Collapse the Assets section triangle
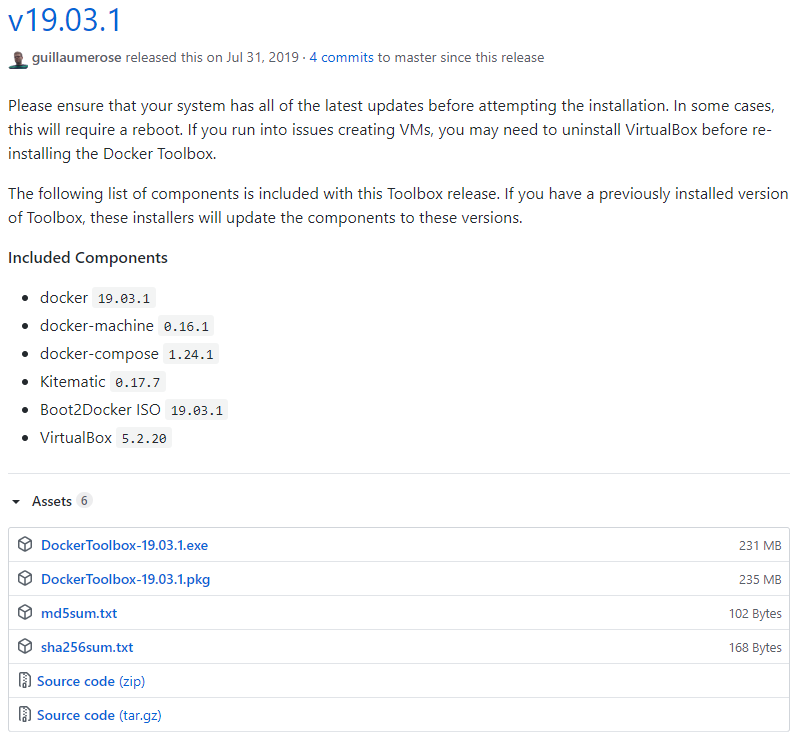Screen dimensions: 807x745 click(16, 501)
